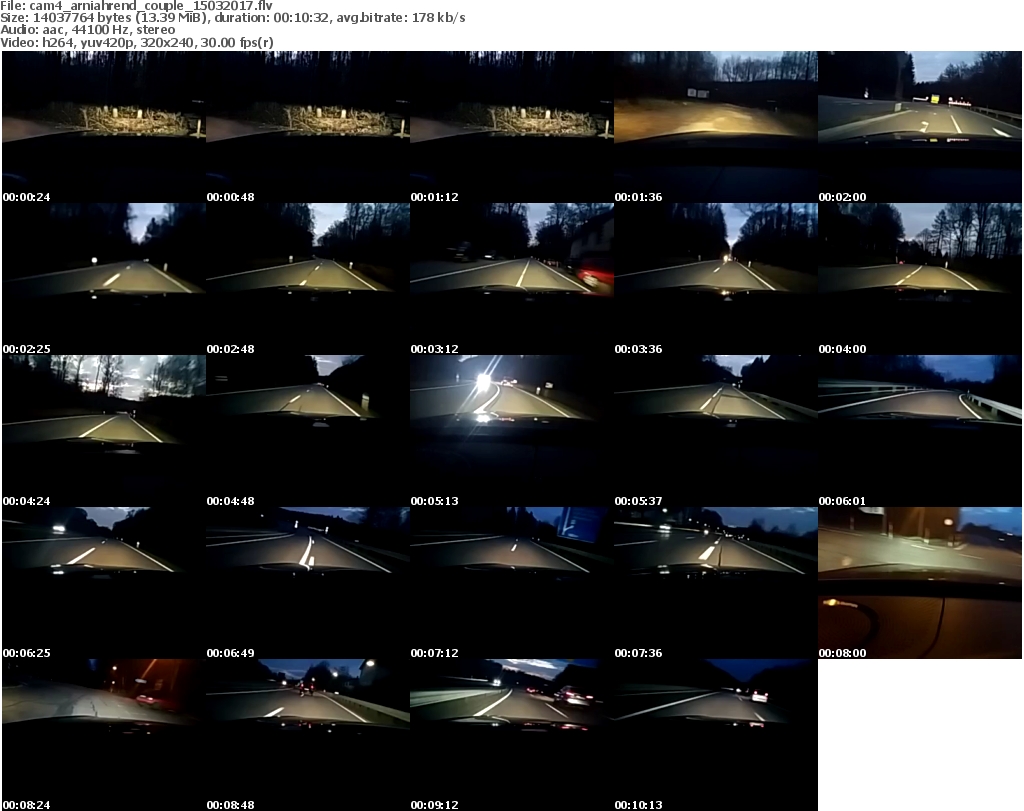Select the thumbnail frame at 00:08:48
The width and height of the screenshot is (1024, 811).
308,735
